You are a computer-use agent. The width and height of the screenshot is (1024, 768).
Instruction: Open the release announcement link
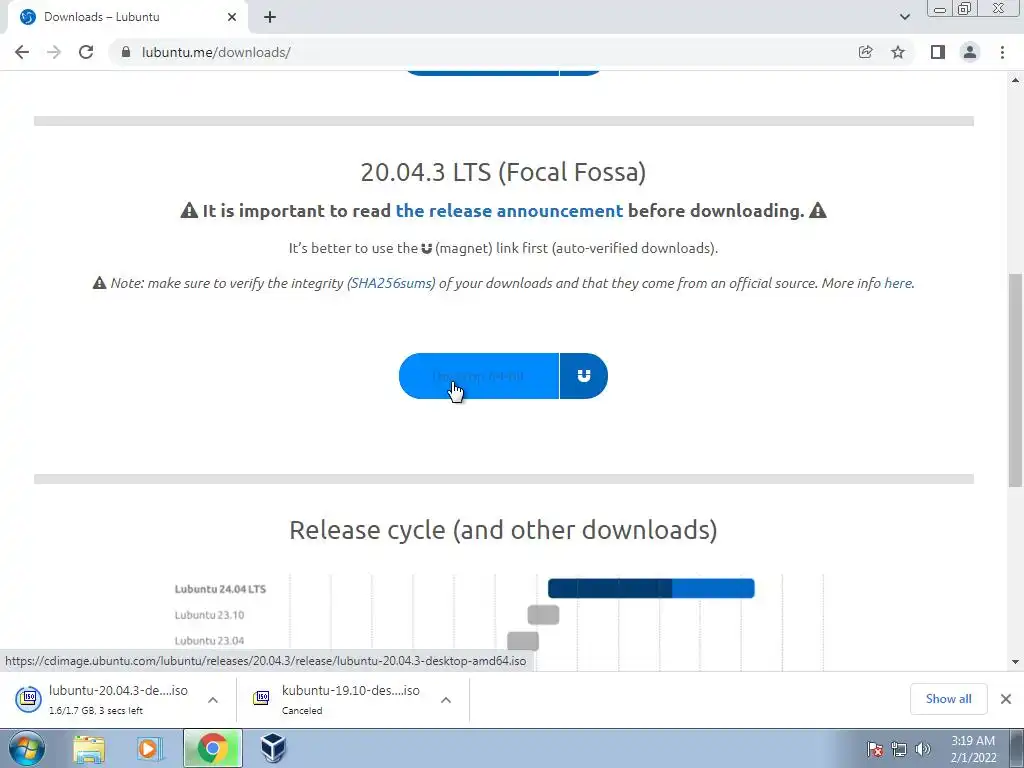click(x=509, y=211)
